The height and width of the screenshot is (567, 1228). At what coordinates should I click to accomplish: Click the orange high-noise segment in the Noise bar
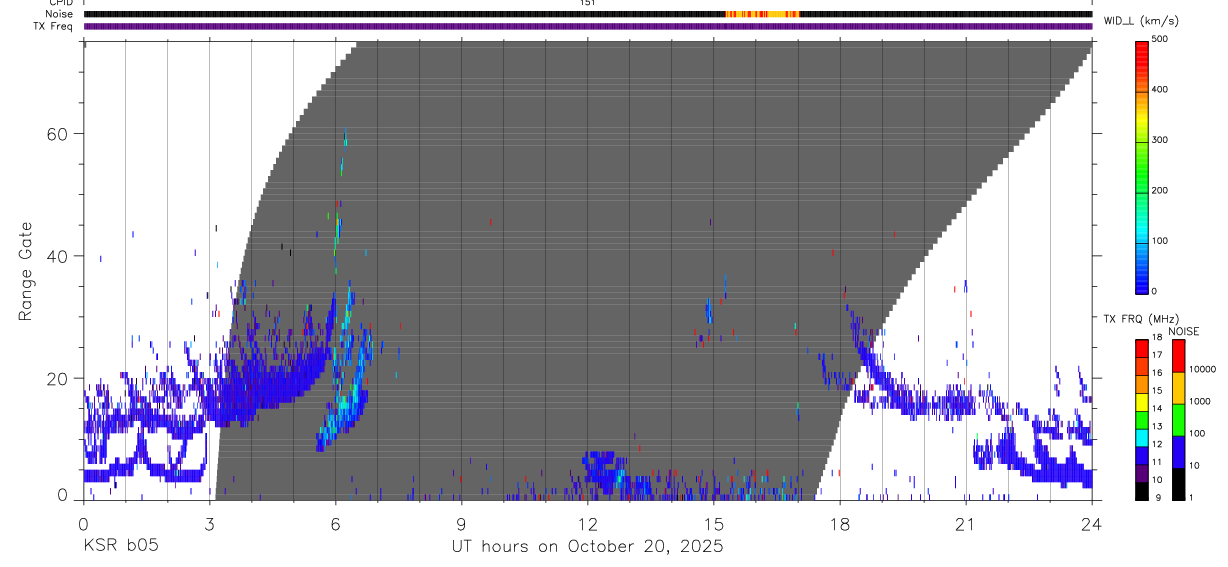pos(762,14)
